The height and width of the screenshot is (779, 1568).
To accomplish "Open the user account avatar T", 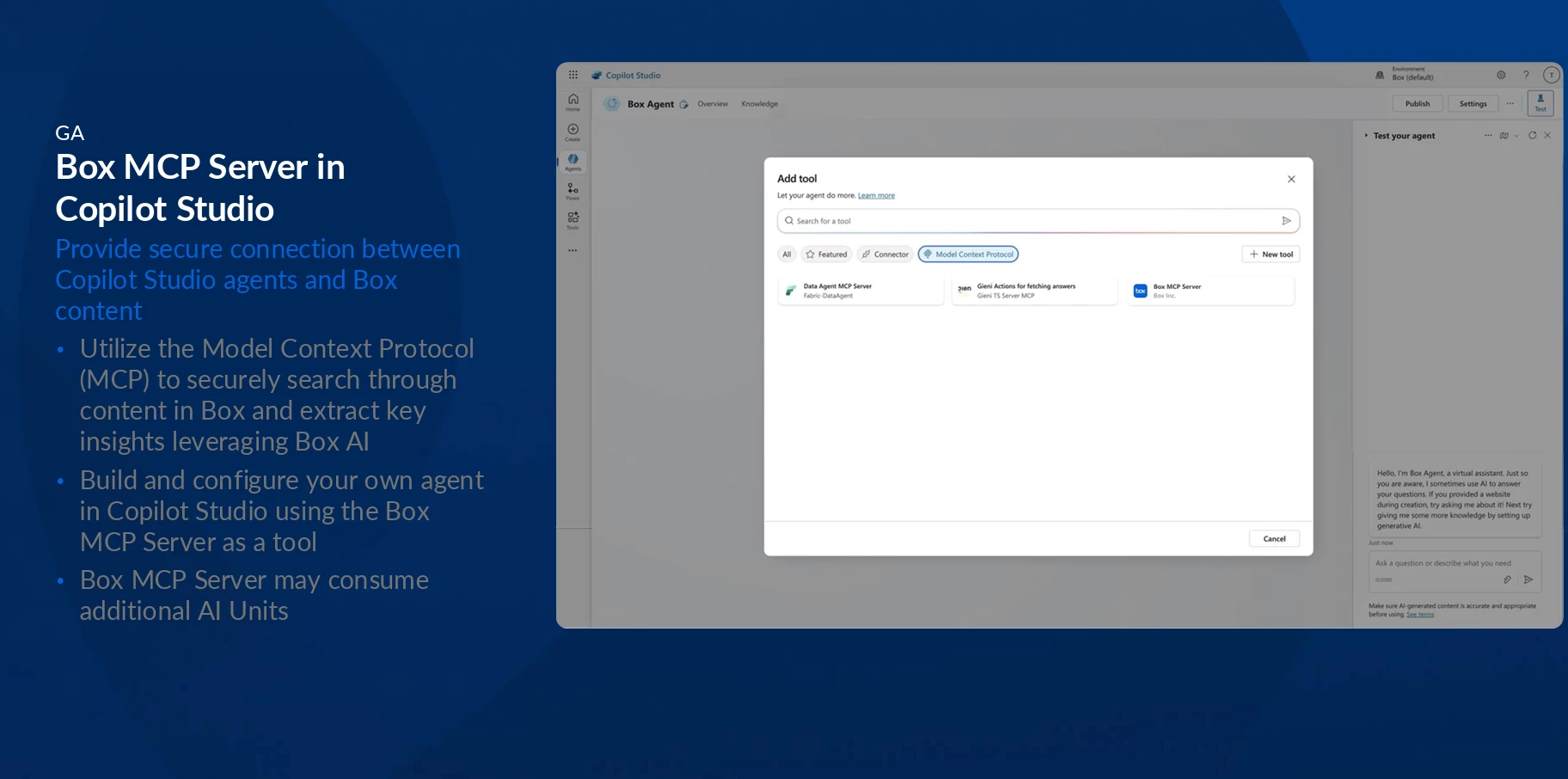I will pos(1552,75).
